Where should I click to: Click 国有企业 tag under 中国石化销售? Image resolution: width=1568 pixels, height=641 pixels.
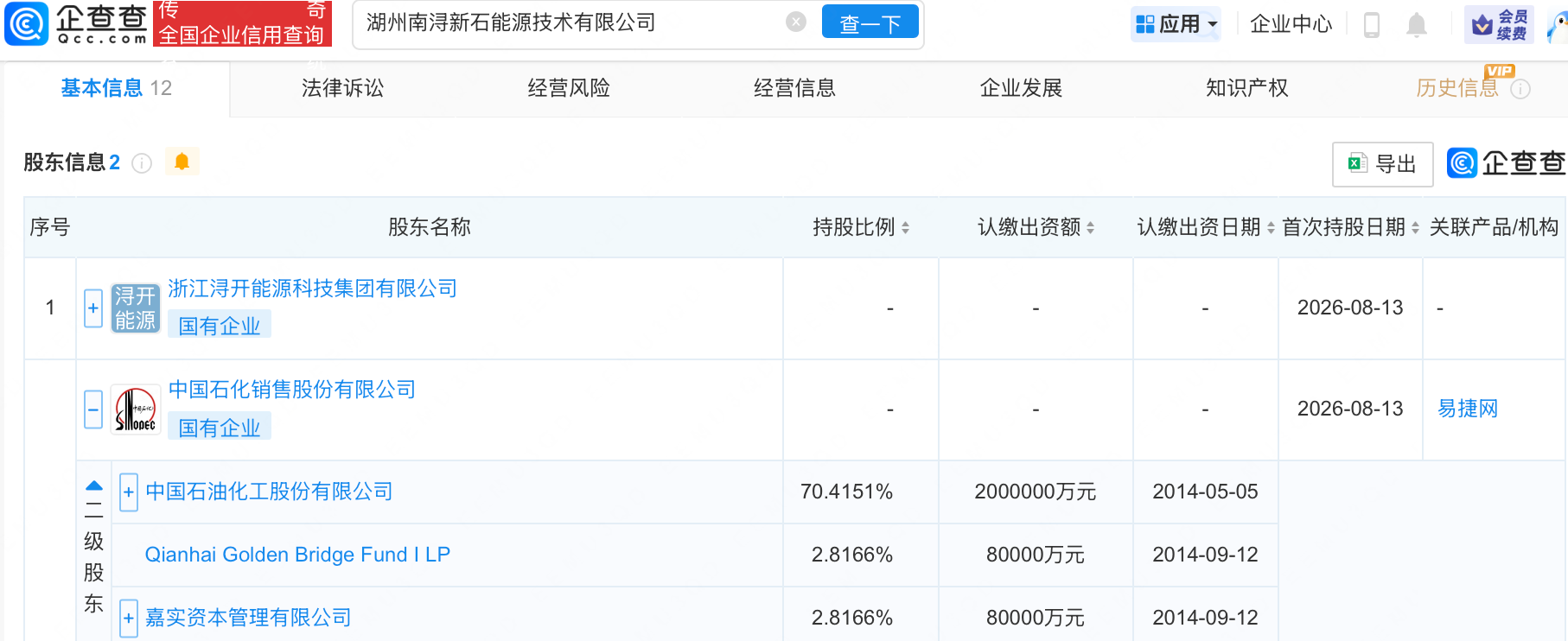point(220,428)
